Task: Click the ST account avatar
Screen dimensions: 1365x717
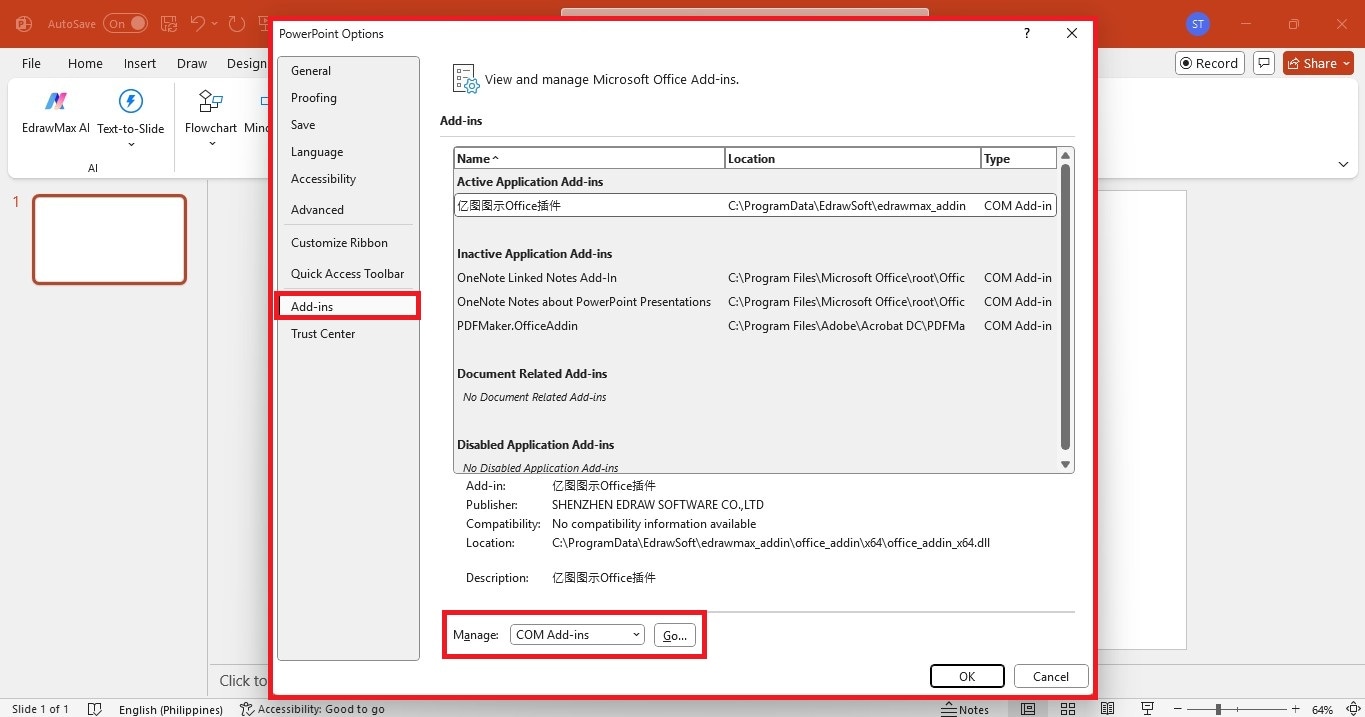Action: 1197,23
